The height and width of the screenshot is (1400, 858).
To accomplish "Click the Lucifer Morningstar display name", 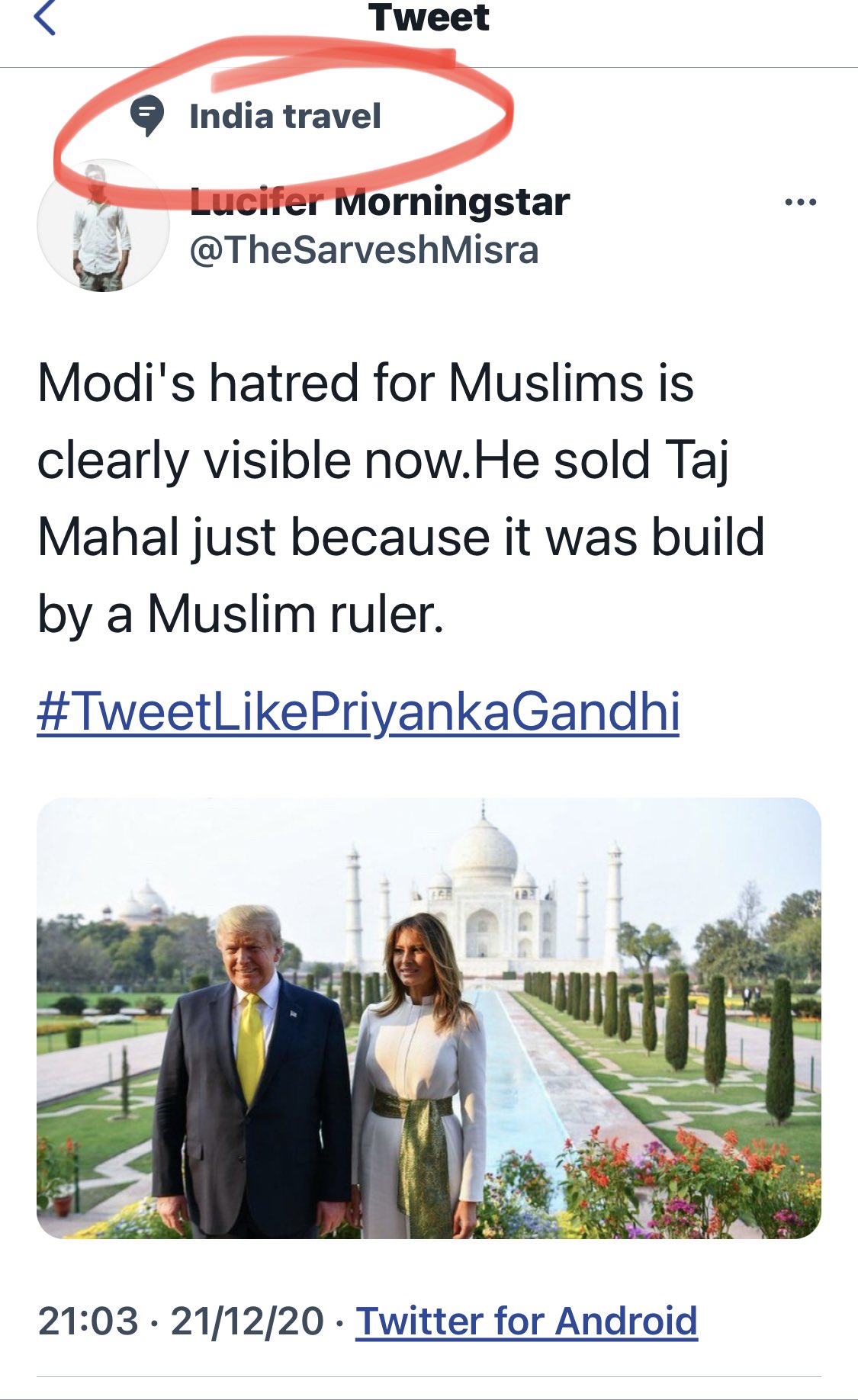I will [x=379, y=202].
